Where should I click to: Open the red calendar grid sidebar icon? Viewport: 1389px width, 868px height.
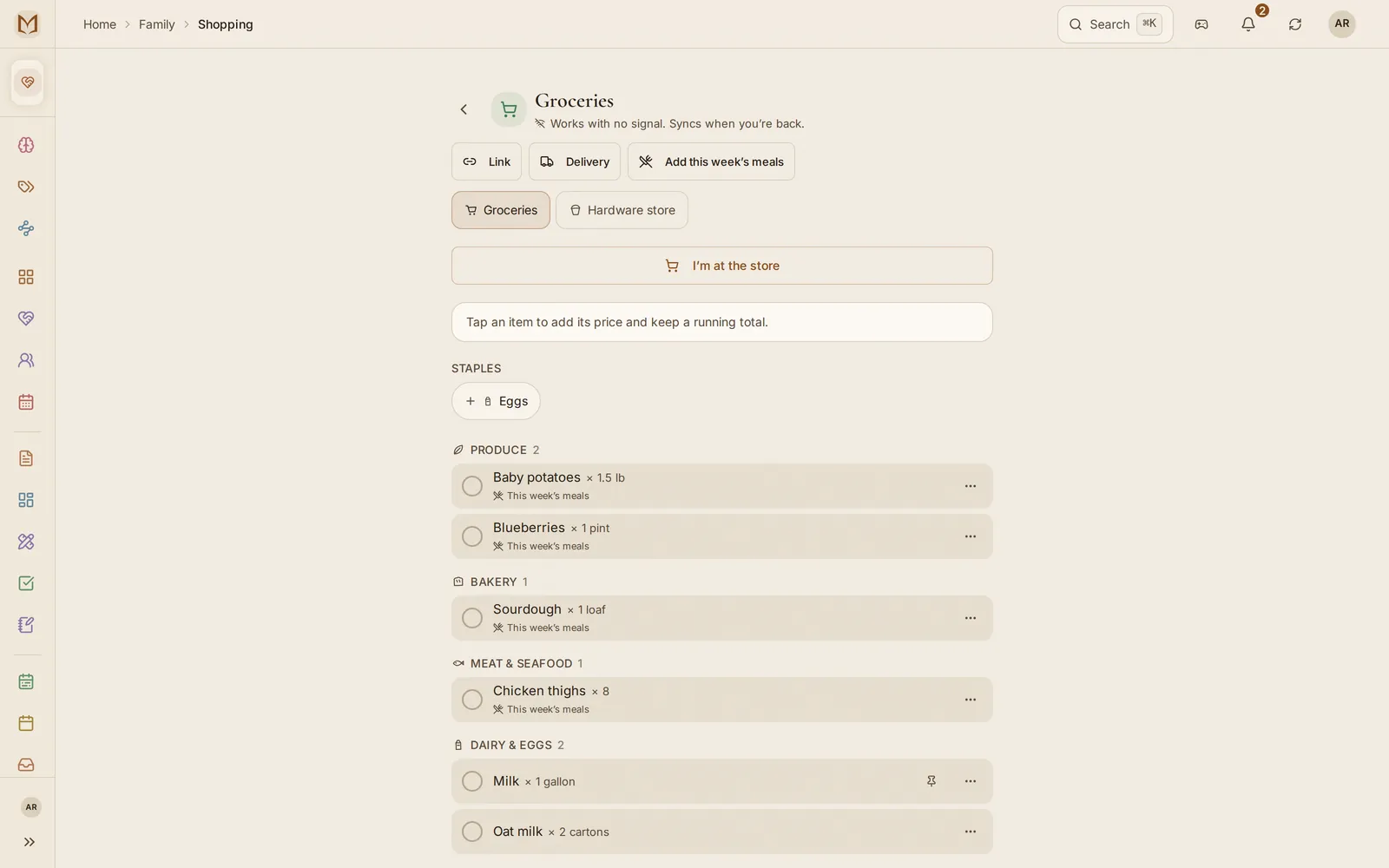tap(26, 402)
